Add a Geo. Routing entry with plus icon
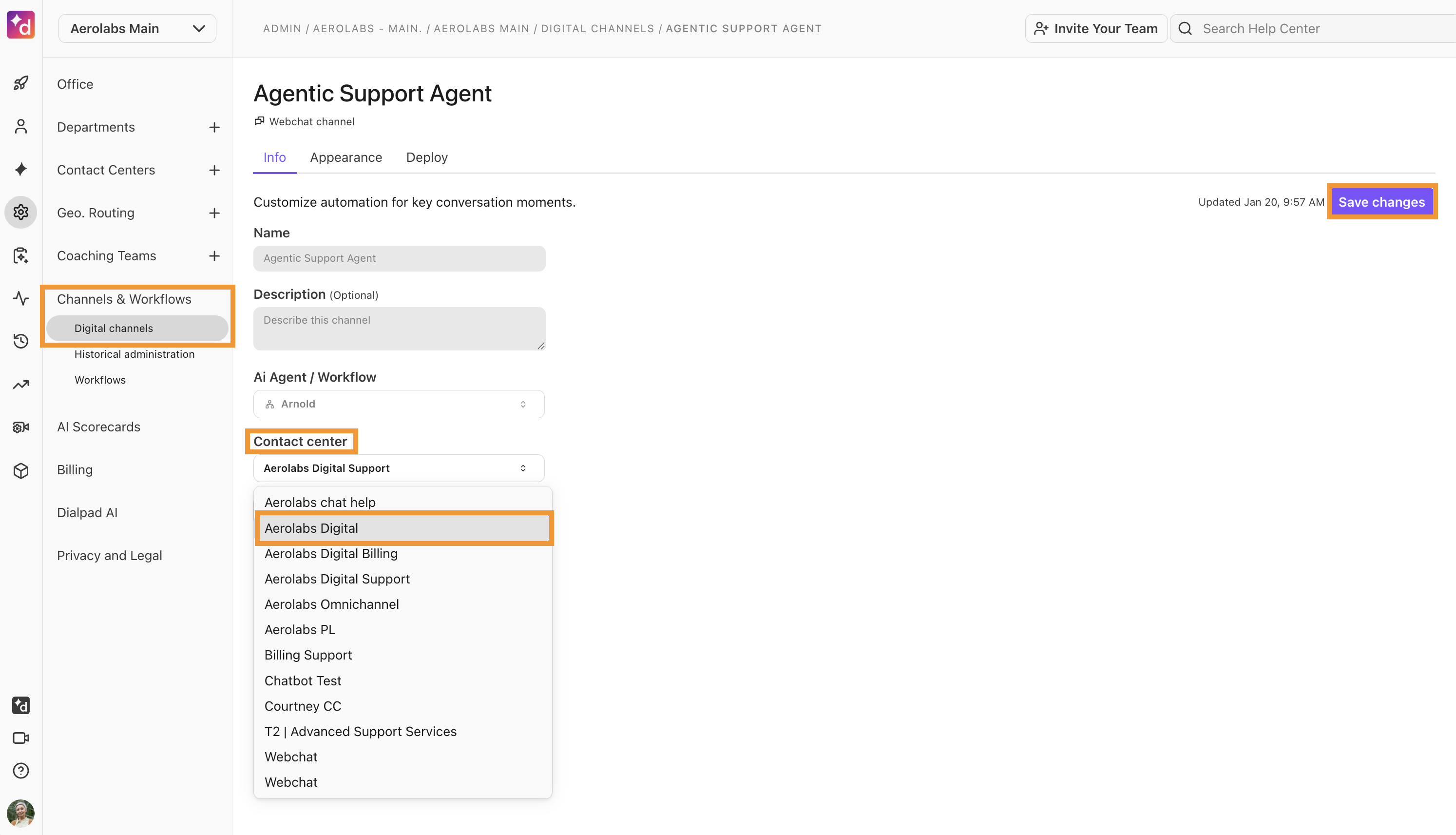Viewport: 1456px width, 835px height. (214, 214)
